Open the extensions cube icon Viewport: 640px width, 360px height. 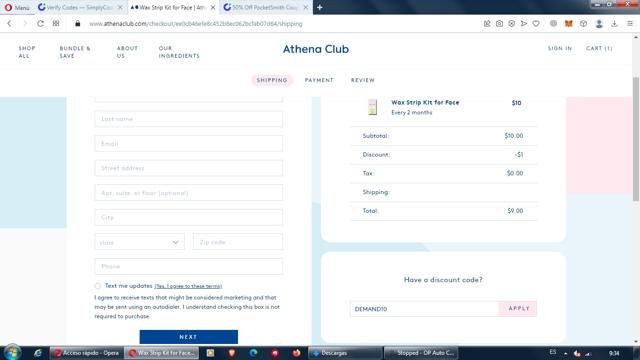(583, 24)
